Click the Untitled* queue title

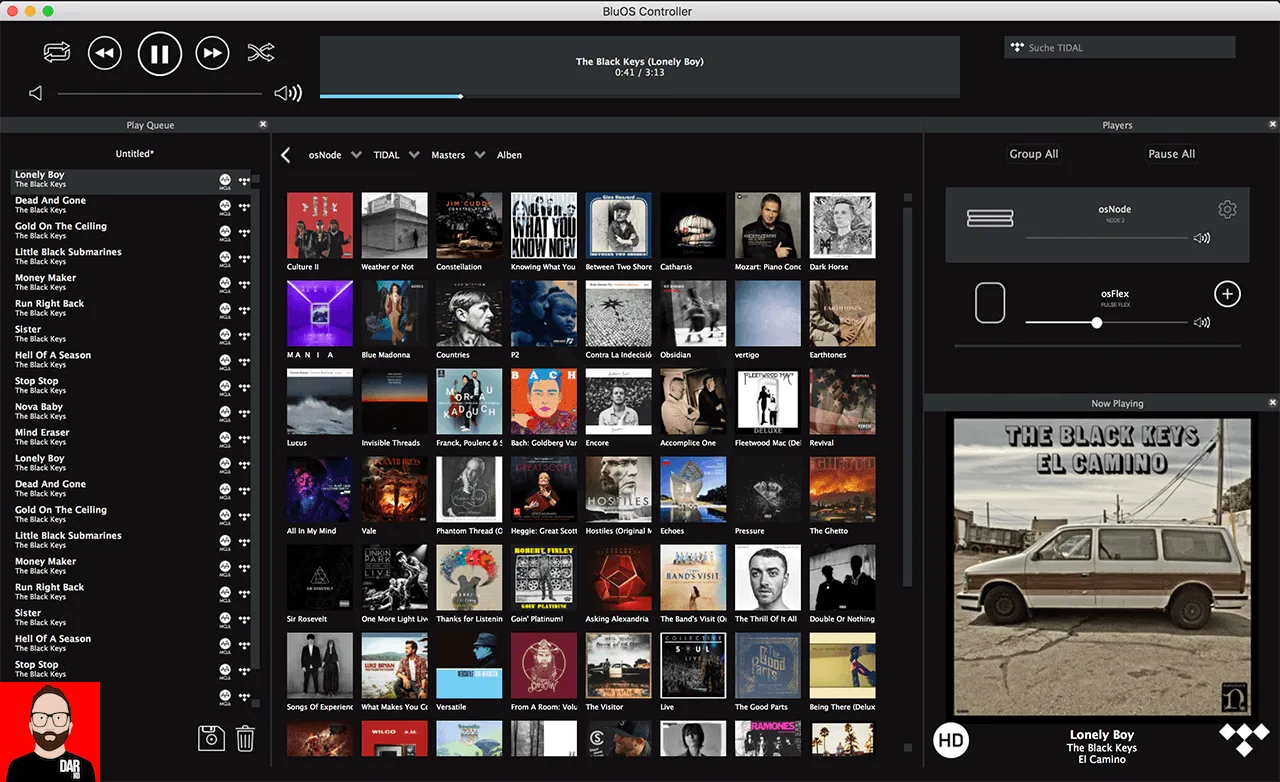[x=134, y=154]
